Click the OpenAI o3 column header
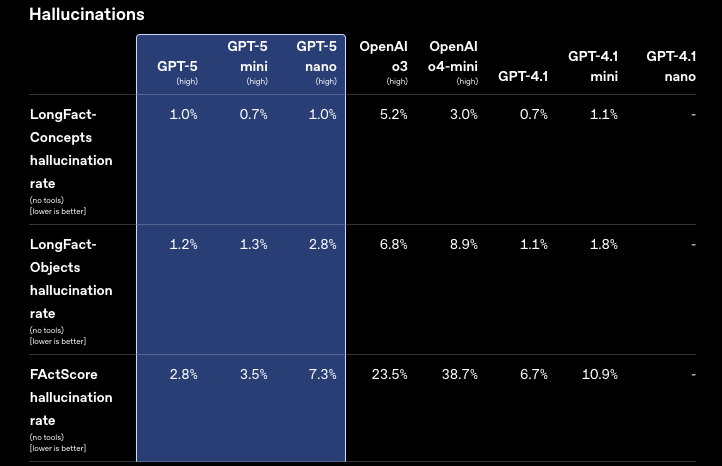Image resolution: width=722 pixels, height=466 pixels. coord(383,62)
